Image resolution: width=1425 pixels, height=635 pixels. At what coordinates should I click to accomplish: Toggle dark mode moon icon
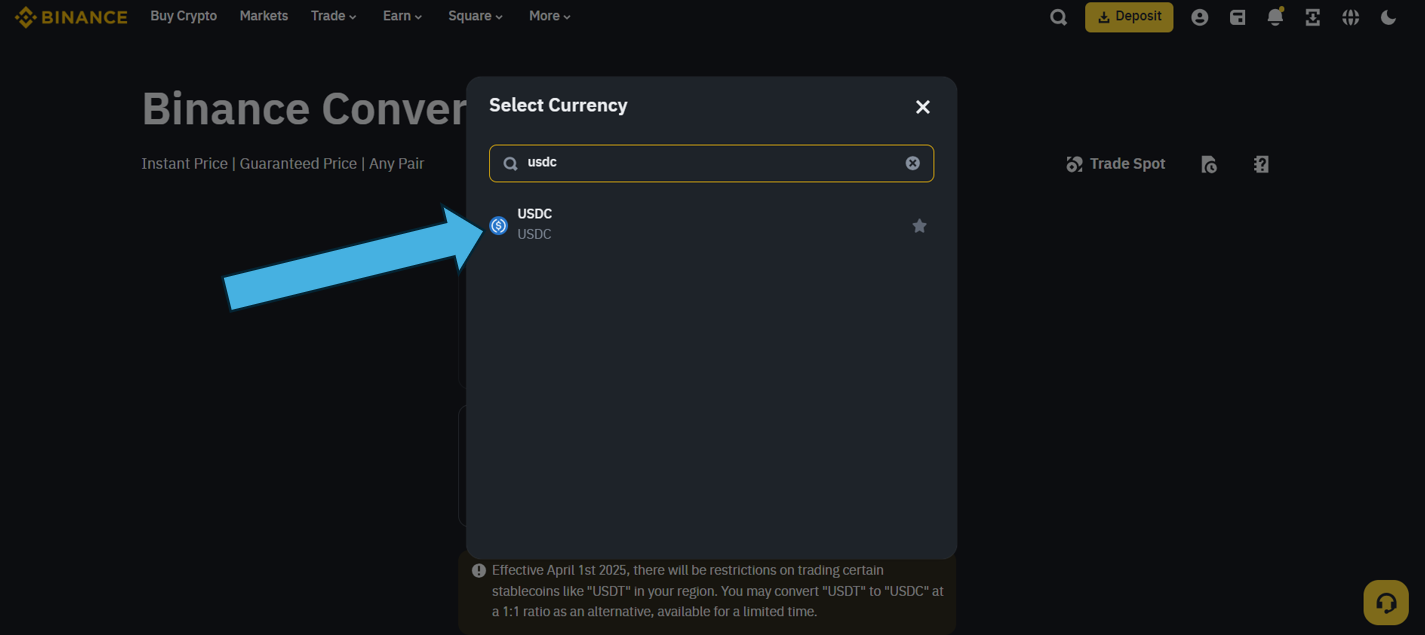click(1388, 17)
